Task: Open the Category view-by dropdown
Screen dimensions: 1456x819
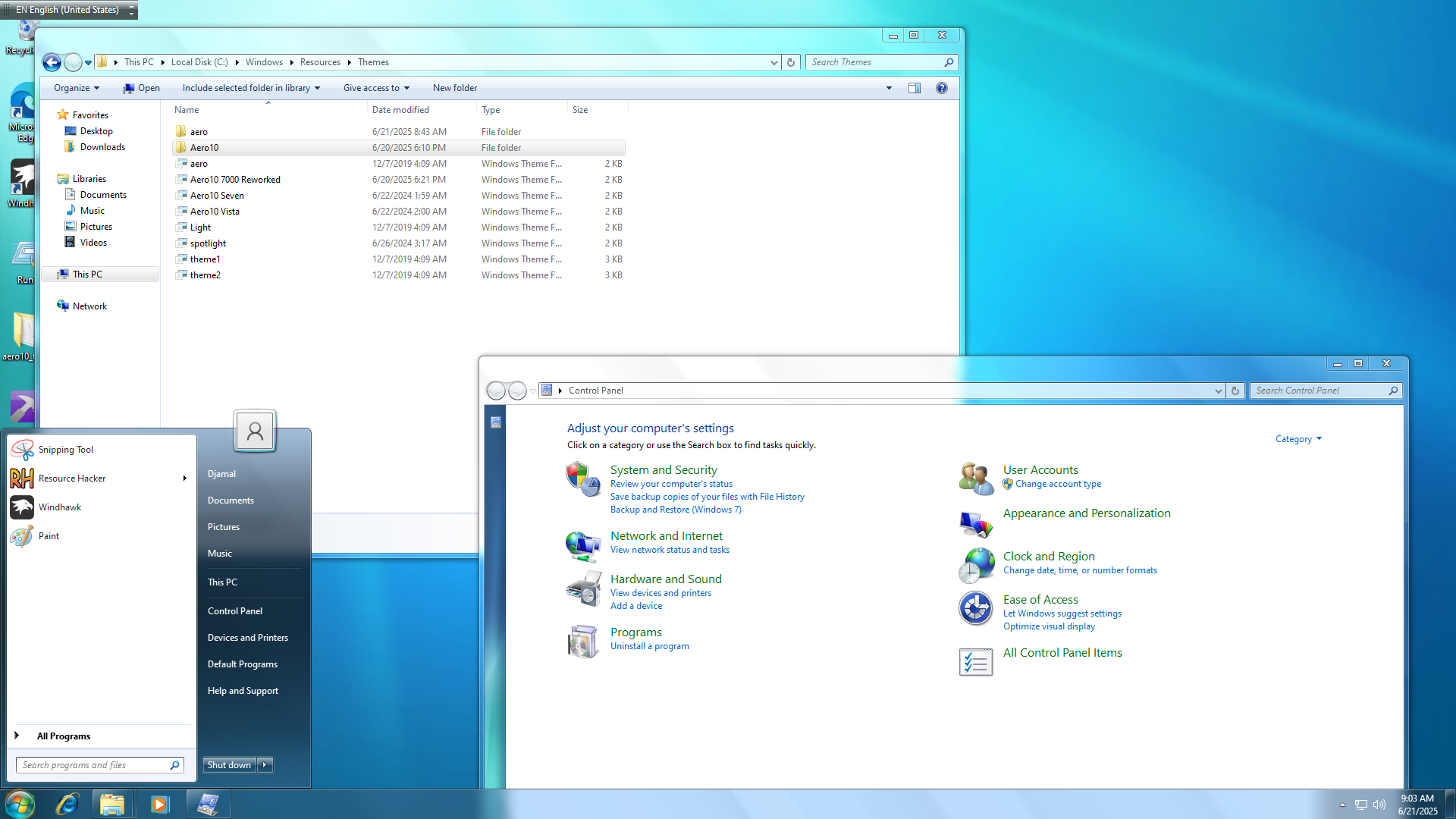Action: click(x=1298, y=439)
